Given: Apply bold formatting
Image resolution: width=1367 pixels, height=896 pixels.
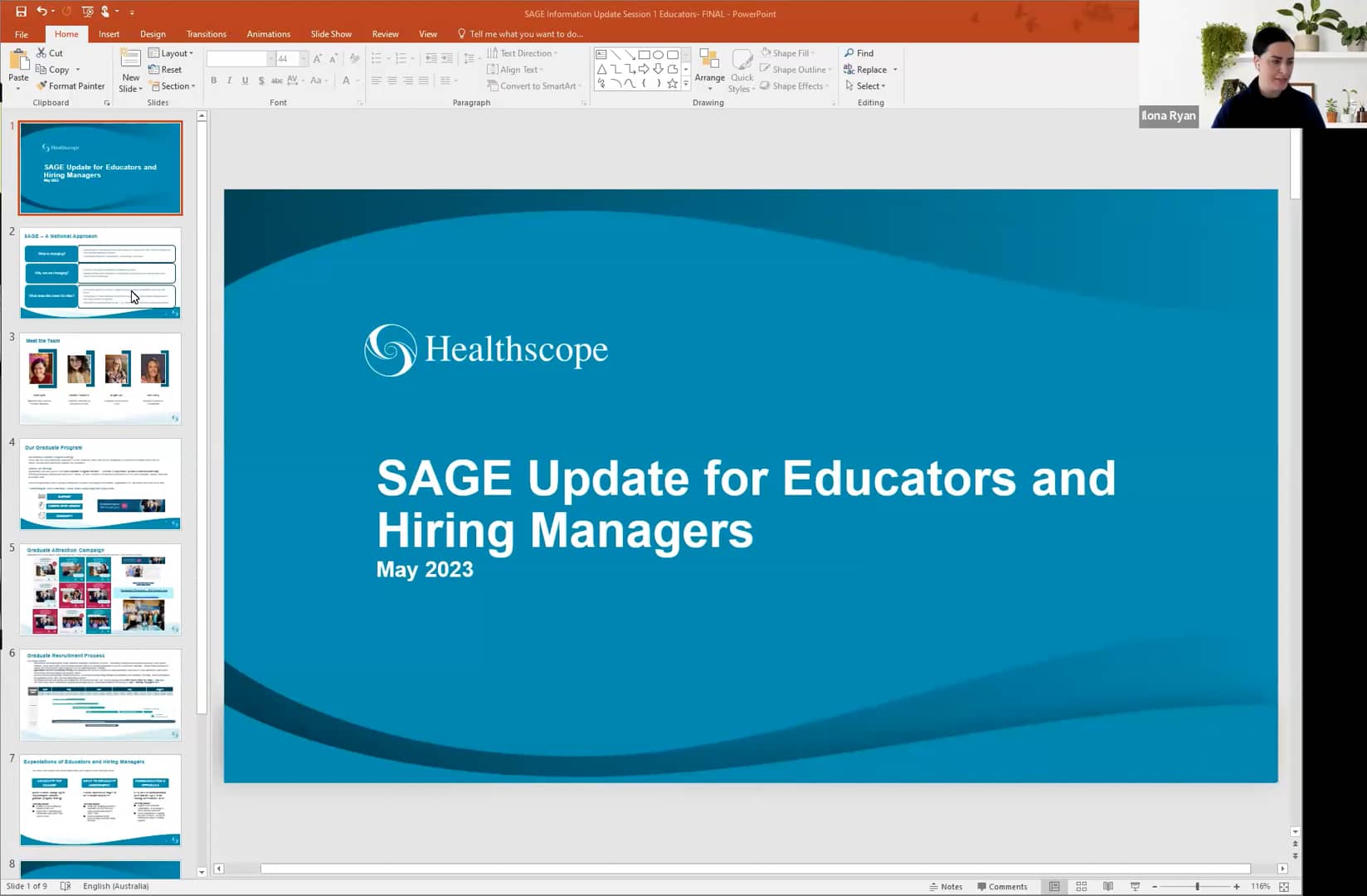Looking at the screenshot, I should pos(213,80).
